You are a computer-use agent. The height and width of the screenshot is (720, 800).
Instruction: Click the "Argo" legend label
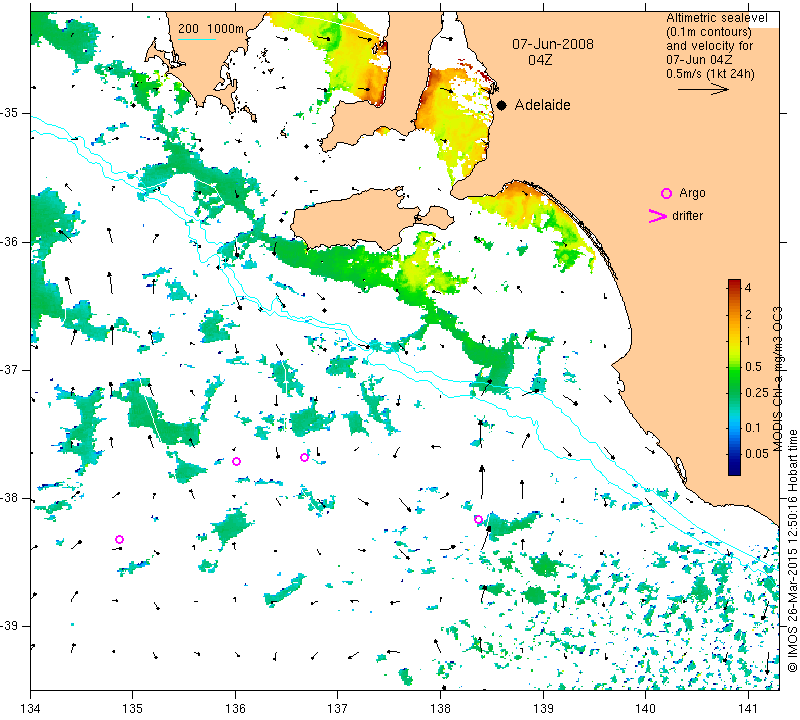click(692, 193)
